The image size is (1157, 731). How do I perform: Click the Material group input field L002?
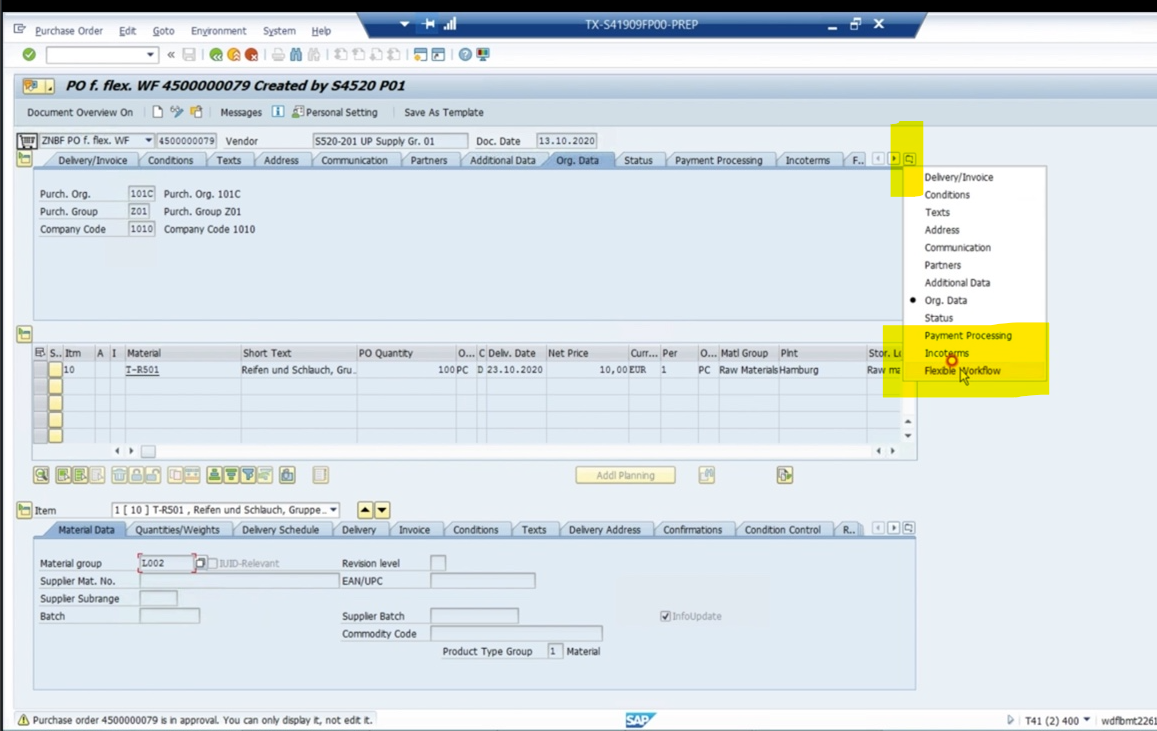tap(167, 563)
